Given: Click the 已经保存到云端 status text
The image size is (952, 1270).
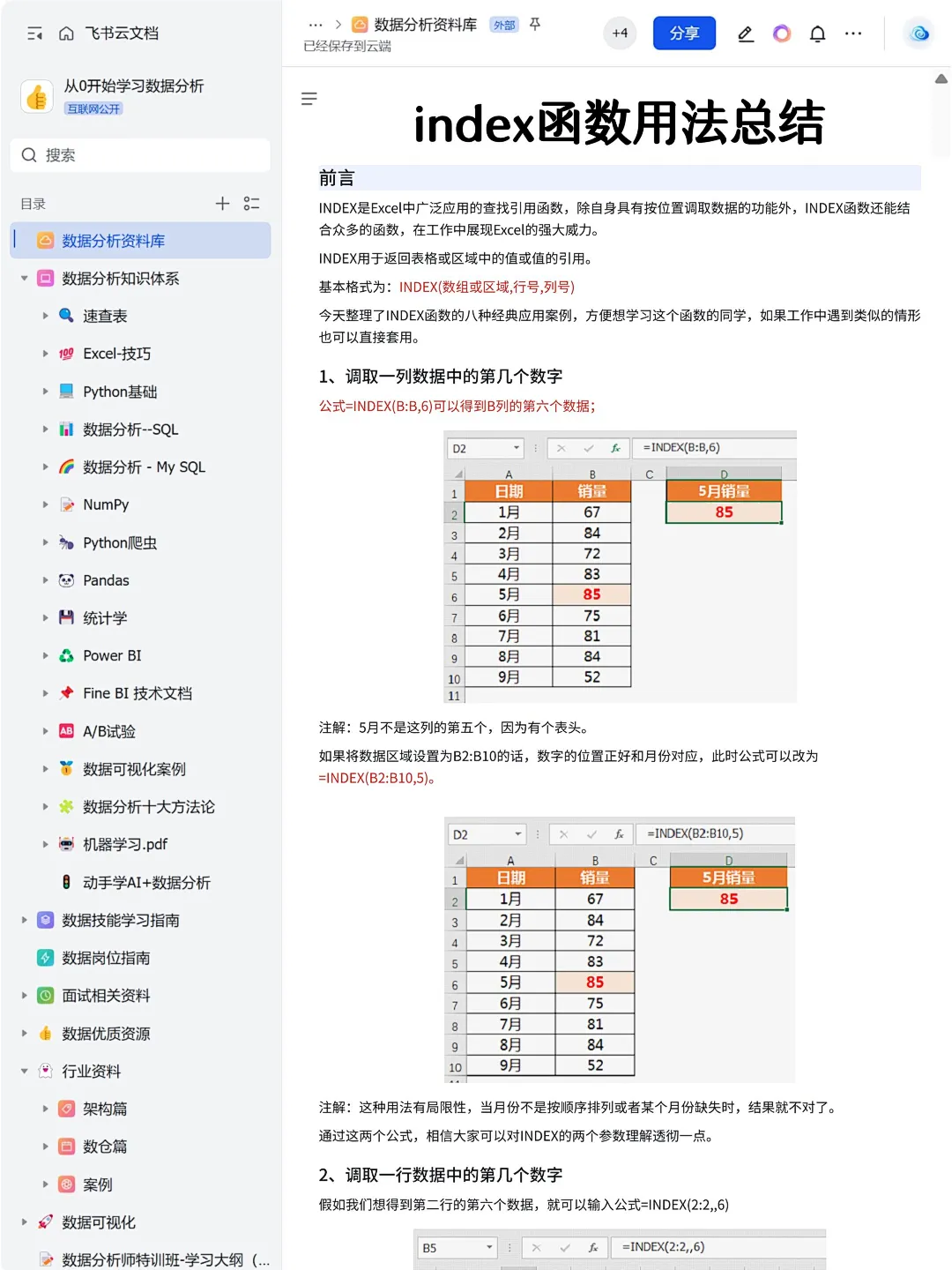Looking at the screenshot, I should (347, 47).
